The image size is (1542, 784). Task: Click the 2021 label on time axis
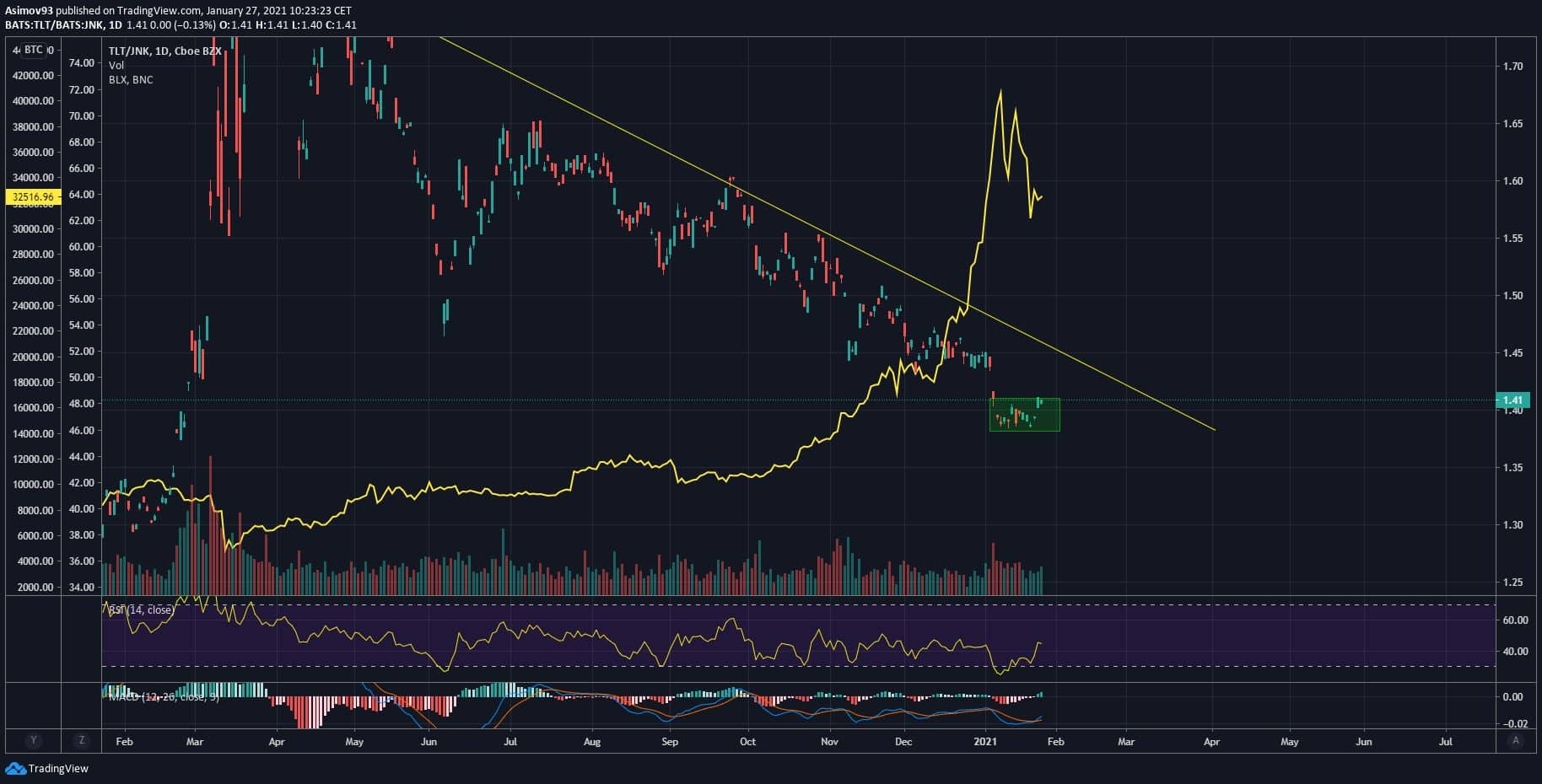tap(985, 742)
